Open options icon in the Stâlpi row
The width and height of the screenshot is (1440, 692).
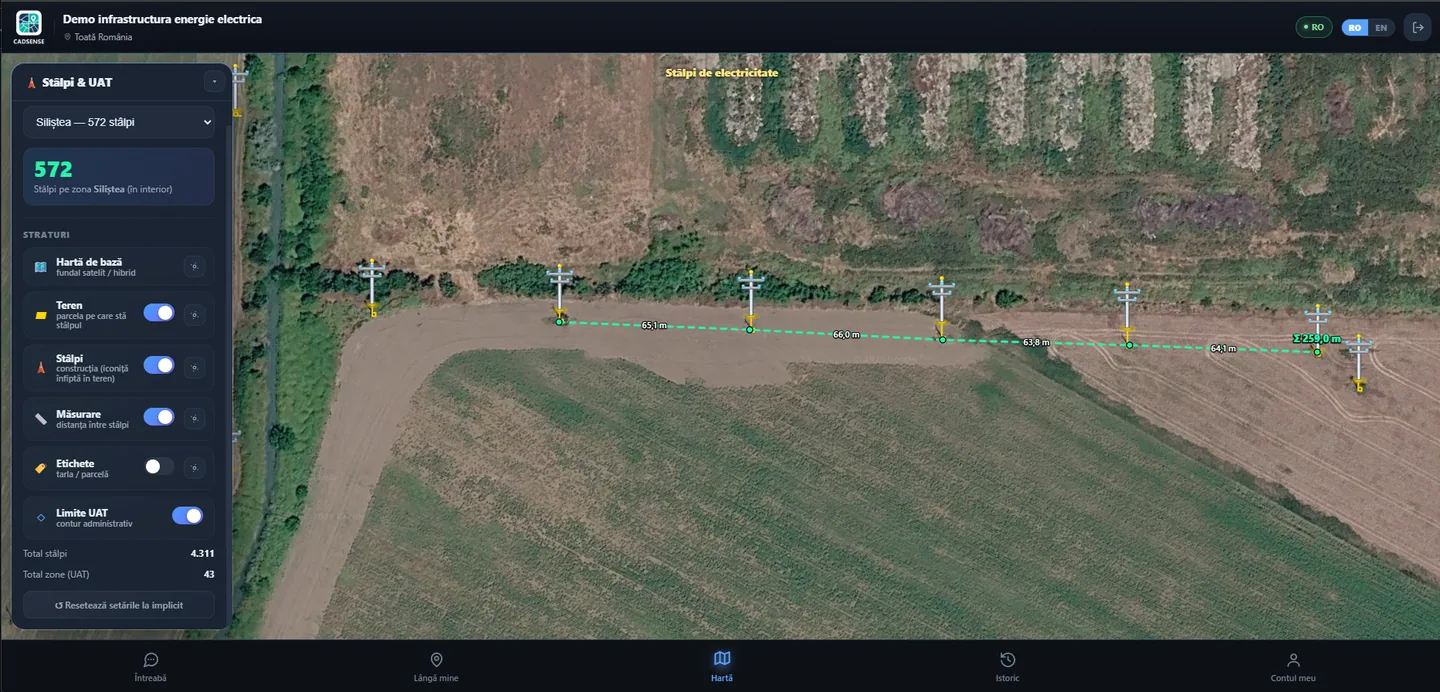tap(195, 367)
